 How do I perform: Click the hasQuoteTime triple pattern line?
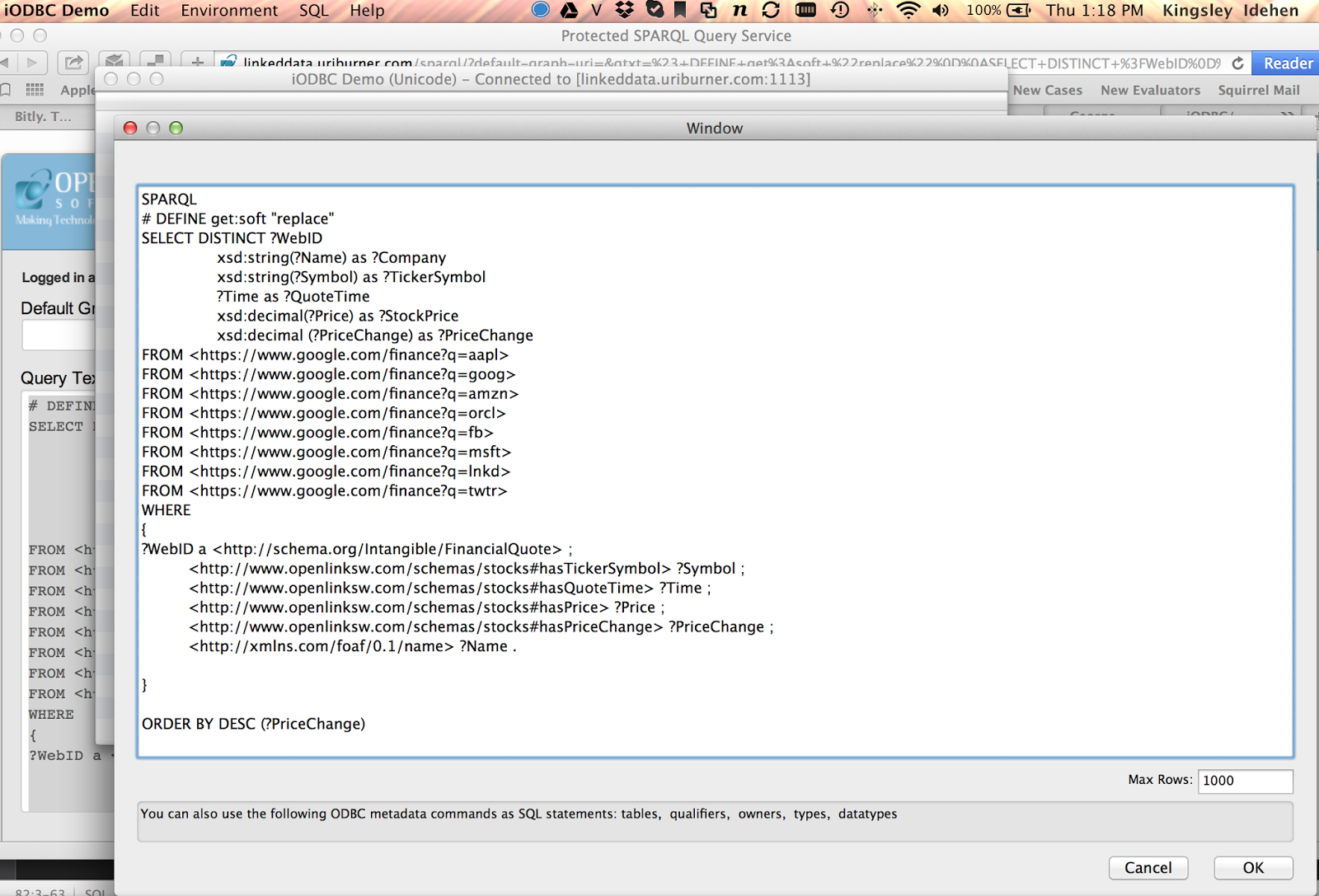[x=450, y=589]
